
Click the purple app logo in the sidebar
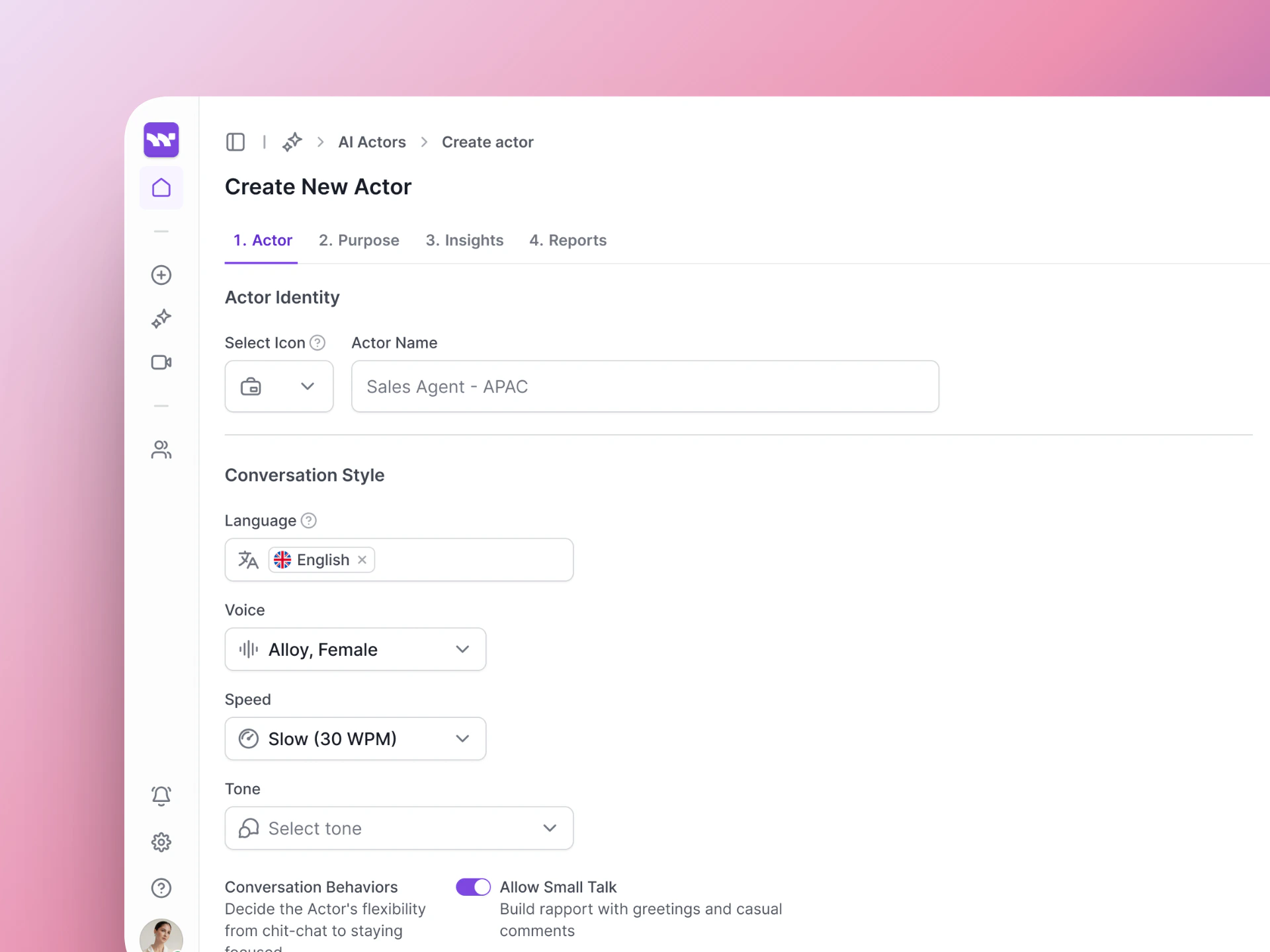[161, 139]
